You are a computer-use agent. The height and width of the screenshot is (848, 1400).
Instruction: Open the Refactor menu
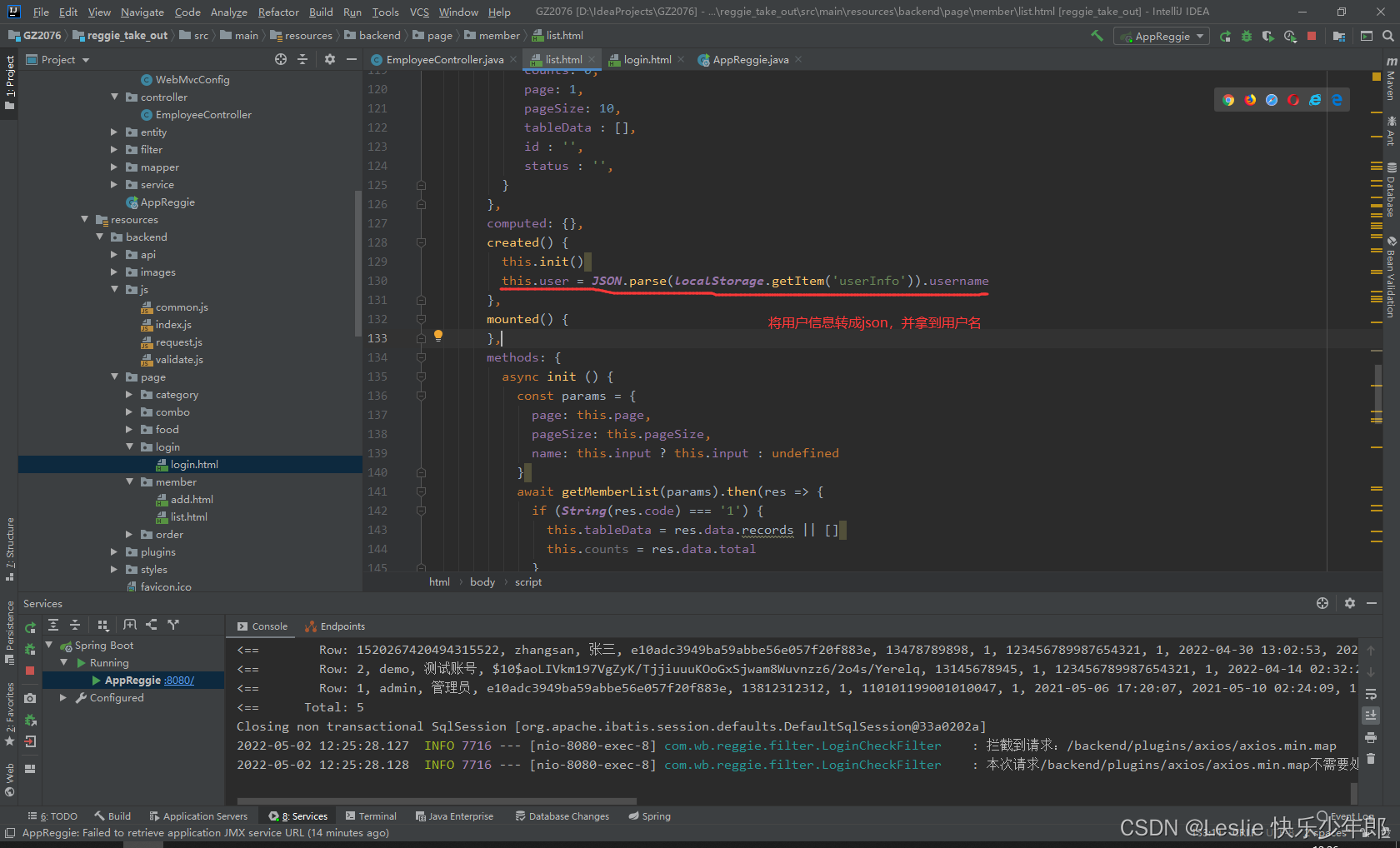[x=278, y=12]
